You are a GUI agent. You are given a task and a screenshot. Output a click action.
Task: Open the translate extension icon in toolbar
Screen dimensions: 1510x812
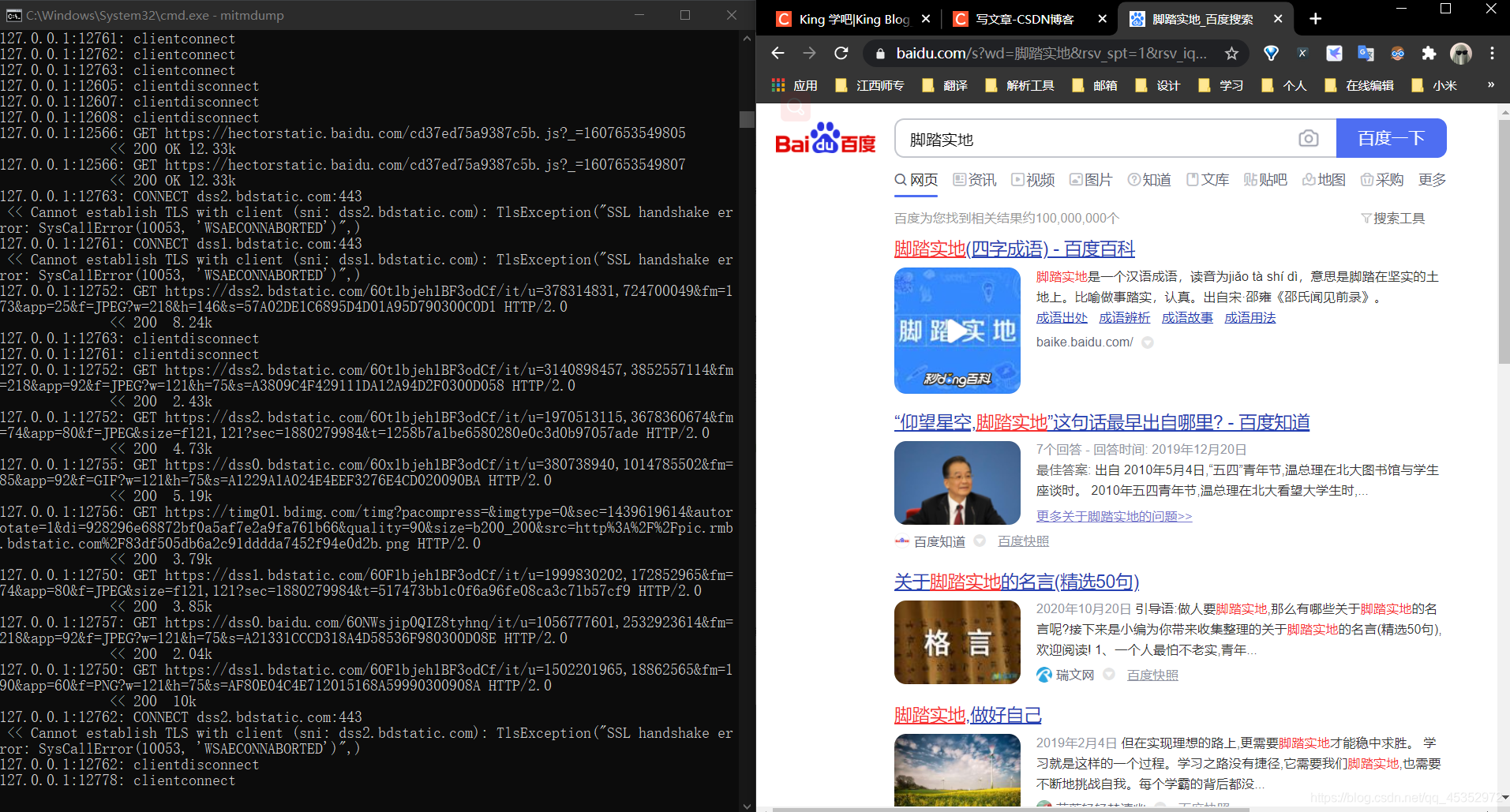(1366, 53)
